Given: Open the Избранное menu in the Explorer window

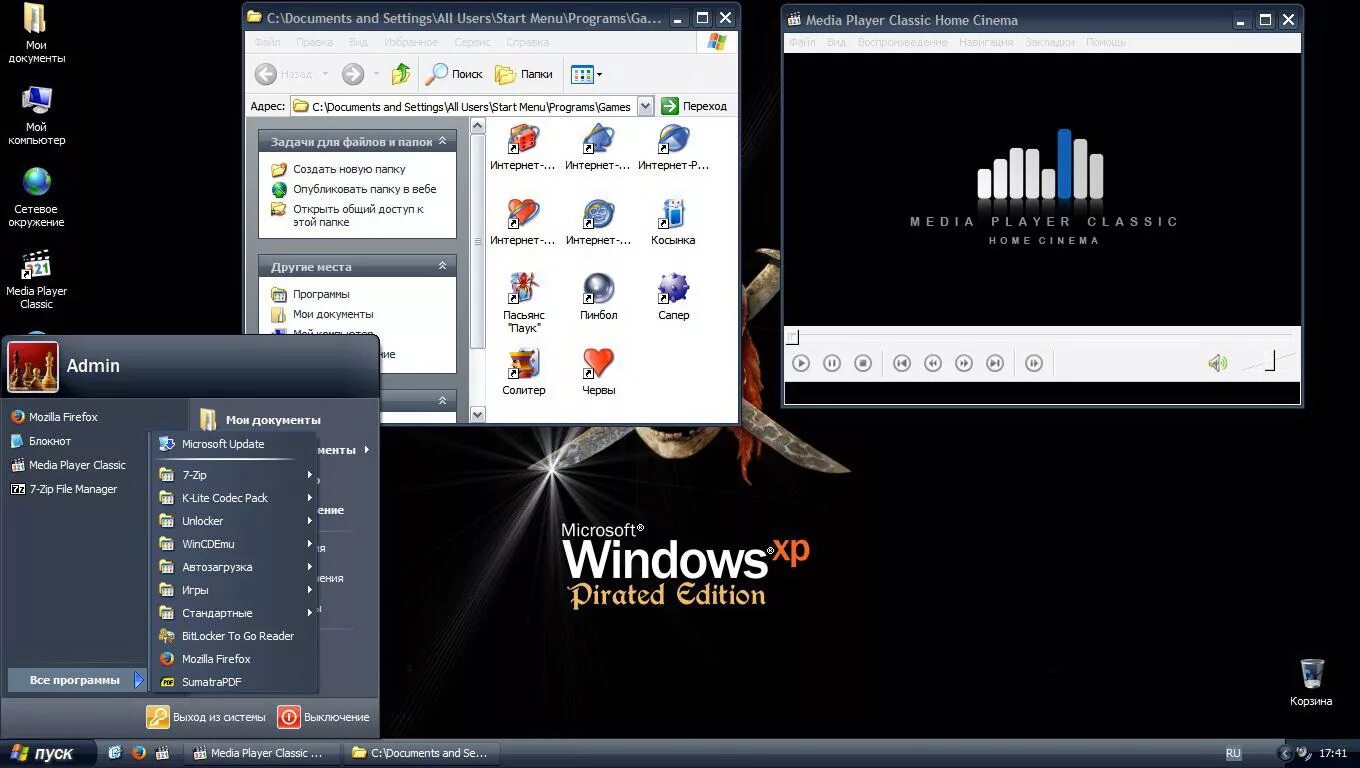Looking at the screenshot, I should pyautogui.click(x=409, y=42).
